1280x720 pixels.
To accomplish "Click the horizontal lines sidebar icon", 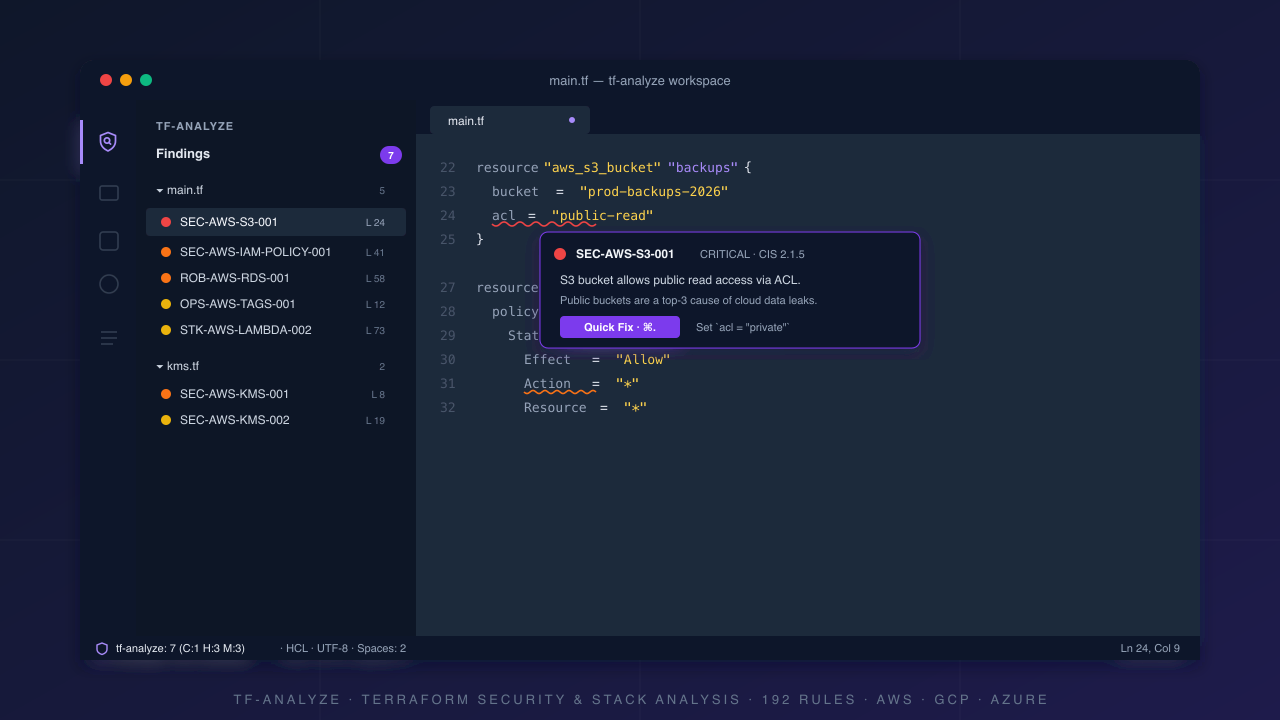I will pyautogui.click(x=109, y=338).
